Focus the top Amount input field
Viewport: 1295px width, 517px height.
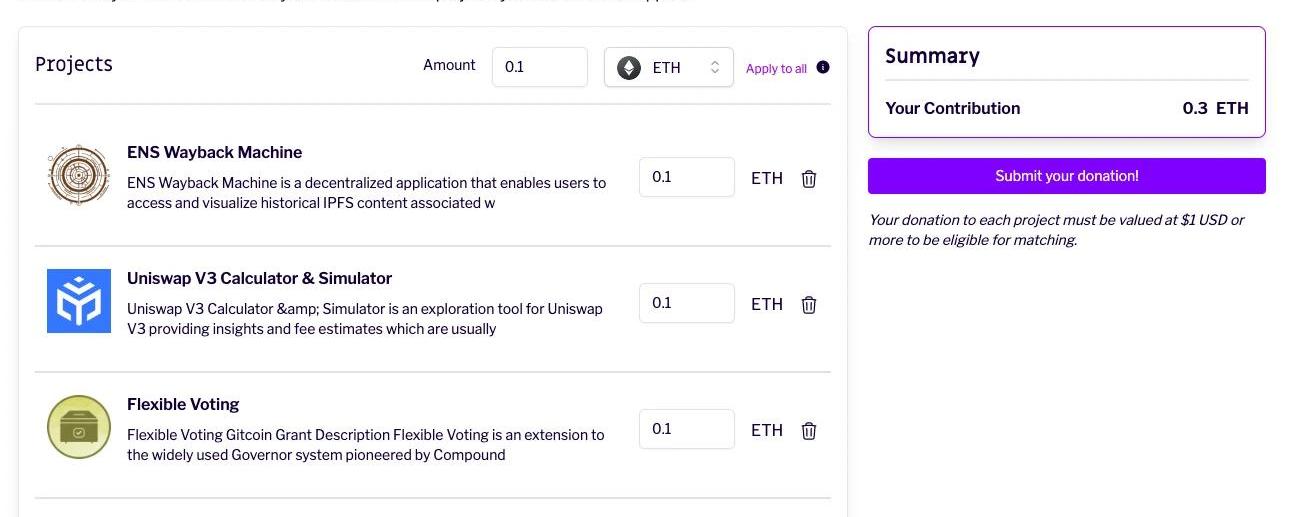click(x=539, y=67)
